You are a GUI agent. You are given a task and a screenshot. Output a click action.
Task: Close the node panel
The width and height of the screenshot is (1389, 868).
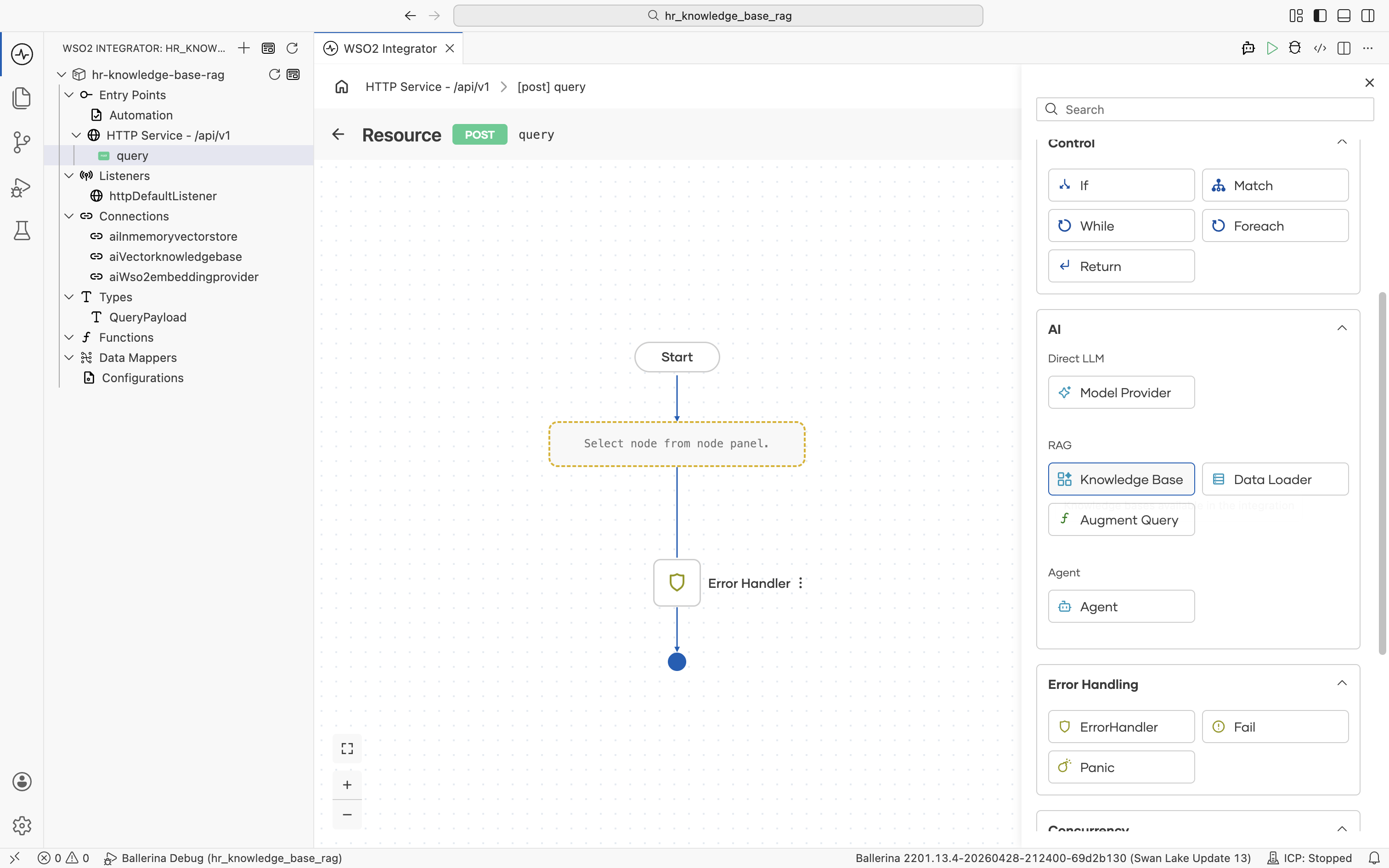point(1370,83)
